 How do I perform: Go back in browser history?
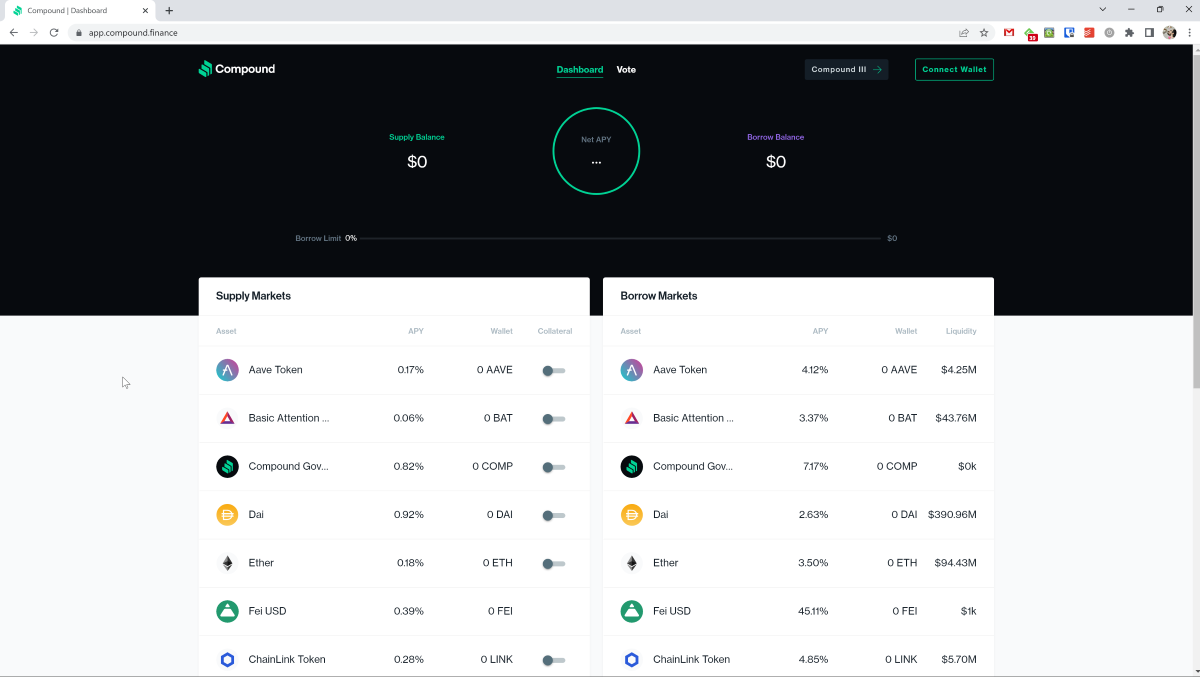pos(13,32)
